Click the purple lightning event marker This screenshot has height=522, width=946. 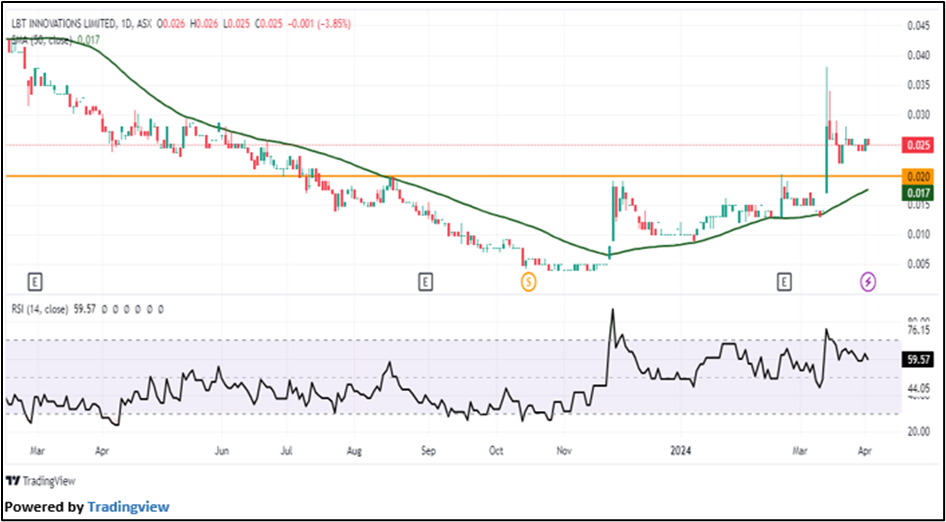(x=868, y=281)
